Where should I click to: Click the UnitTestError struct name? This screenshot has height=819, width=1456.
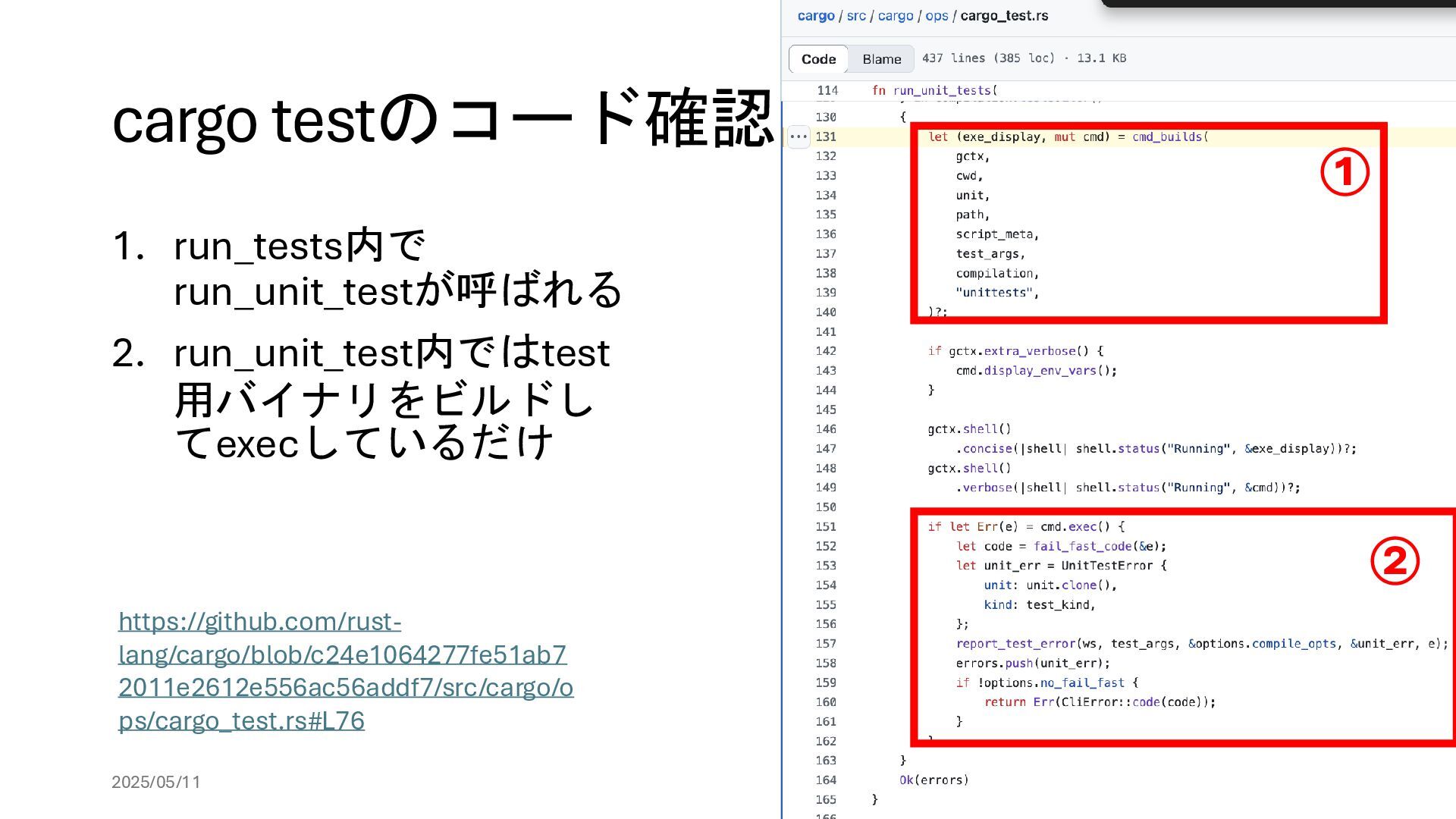click(x=1106, y=566)
